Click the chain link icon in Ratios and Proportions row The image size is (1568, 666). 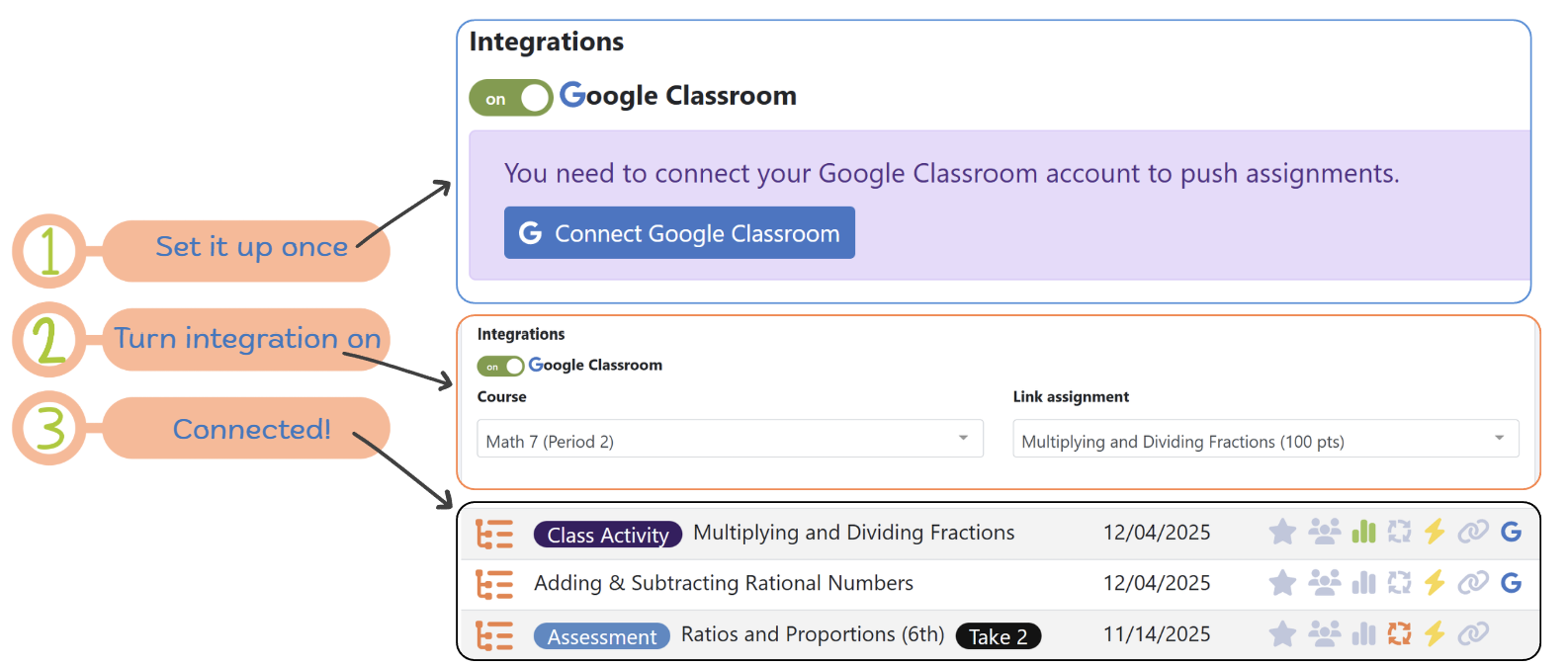(x=1473, y=633)
